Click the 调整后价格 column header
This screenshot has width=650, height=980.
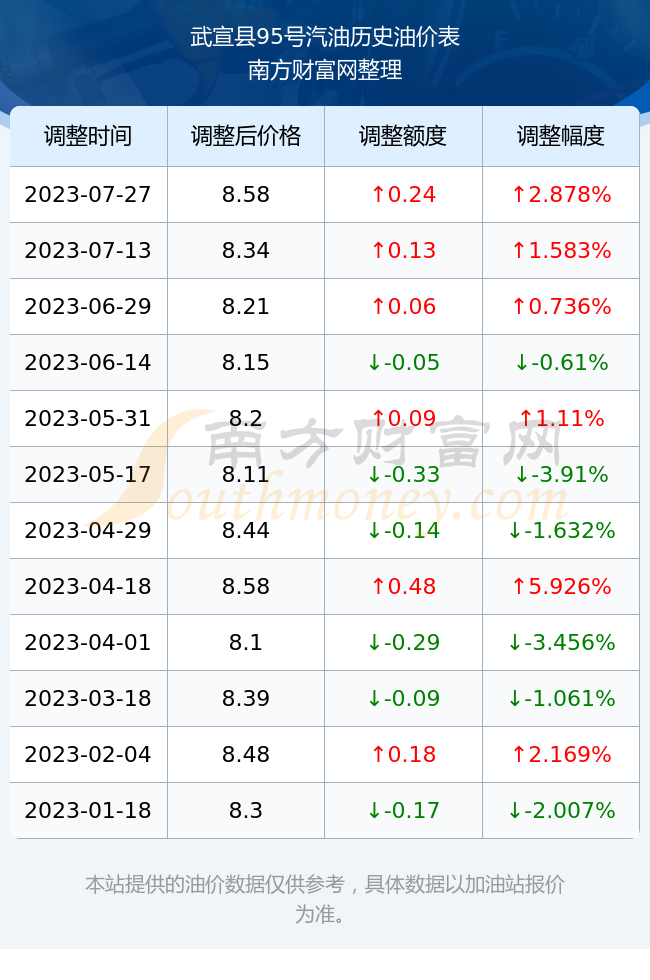coord(246,136)
